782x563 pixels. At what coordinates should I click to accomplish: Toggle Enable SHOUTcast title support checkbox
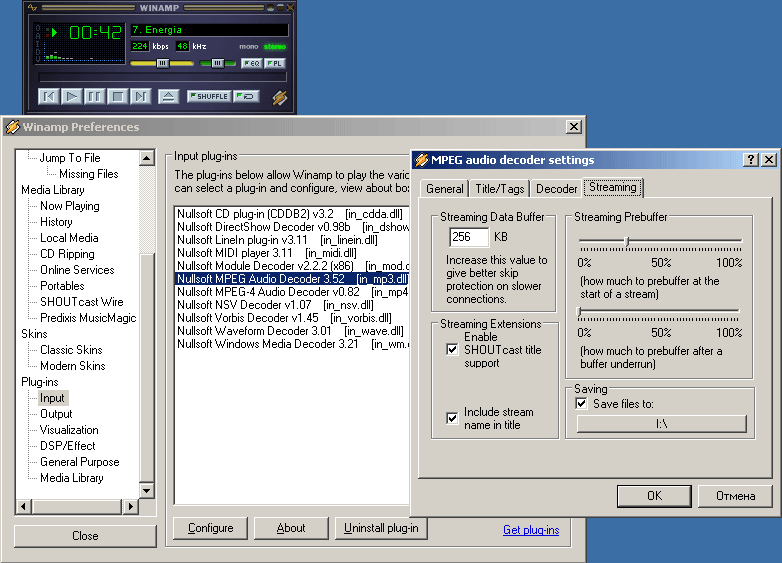pos(452,350)
